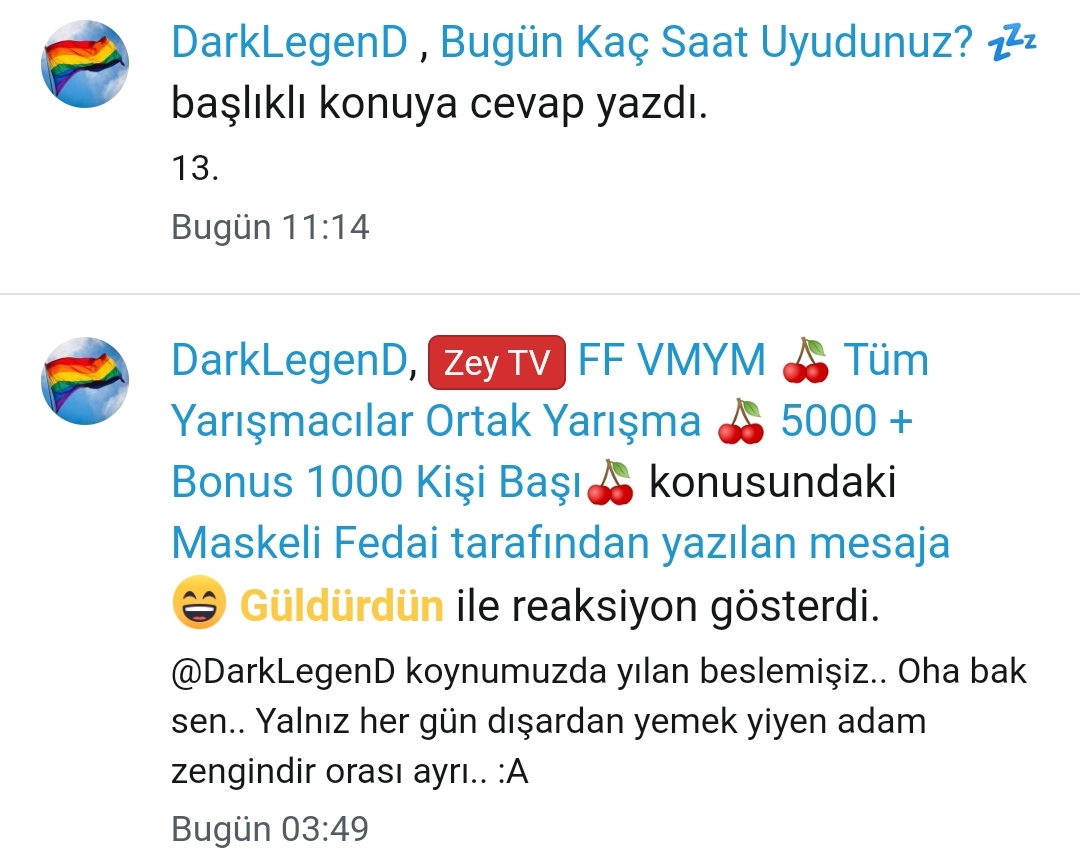Click the reply snippet reading 13.
Image resolution: width=1080 pixels, height=865 pixels.
coord(196,168)
